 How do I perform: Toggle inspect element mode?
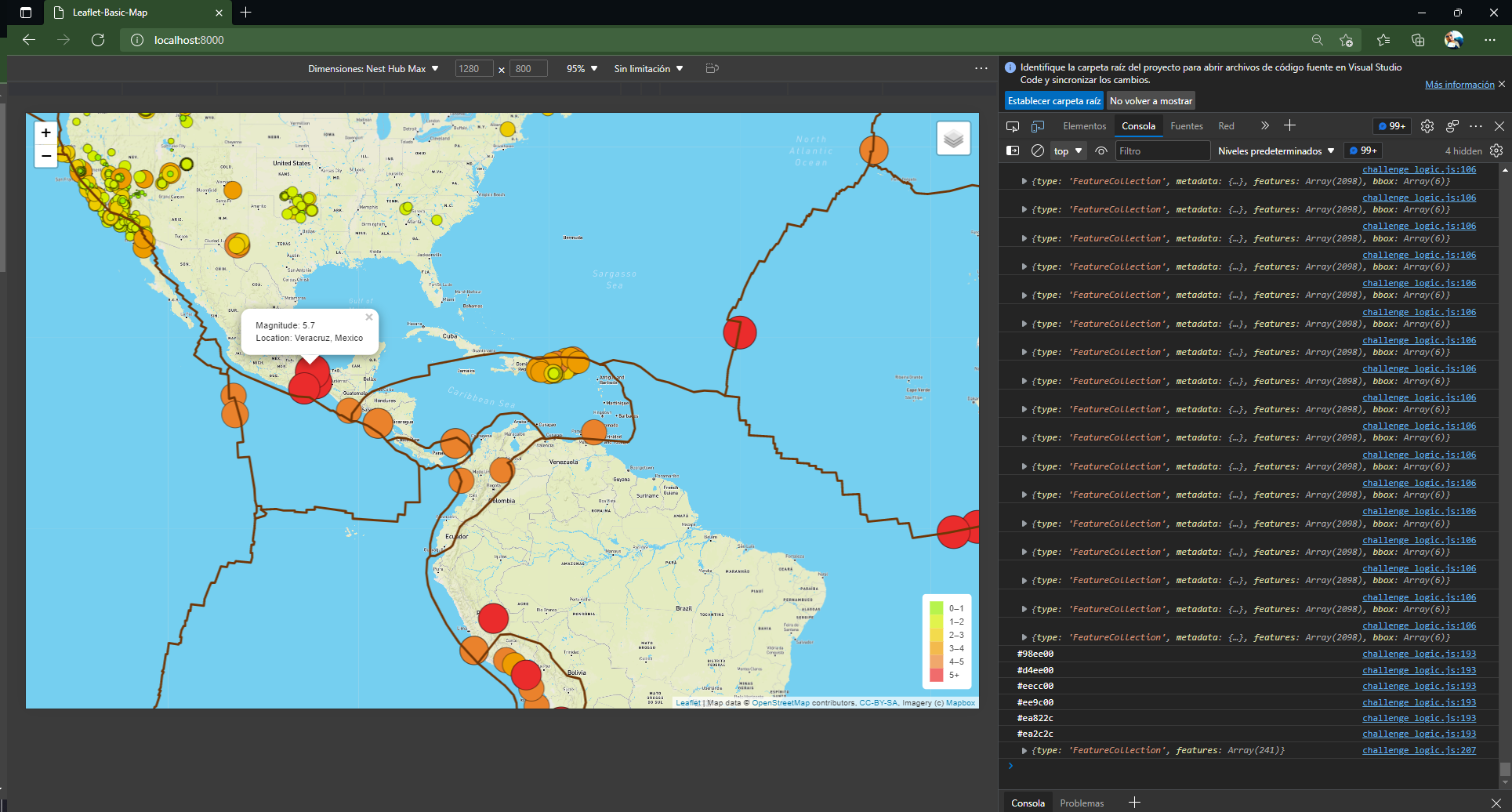point(1012,125)
